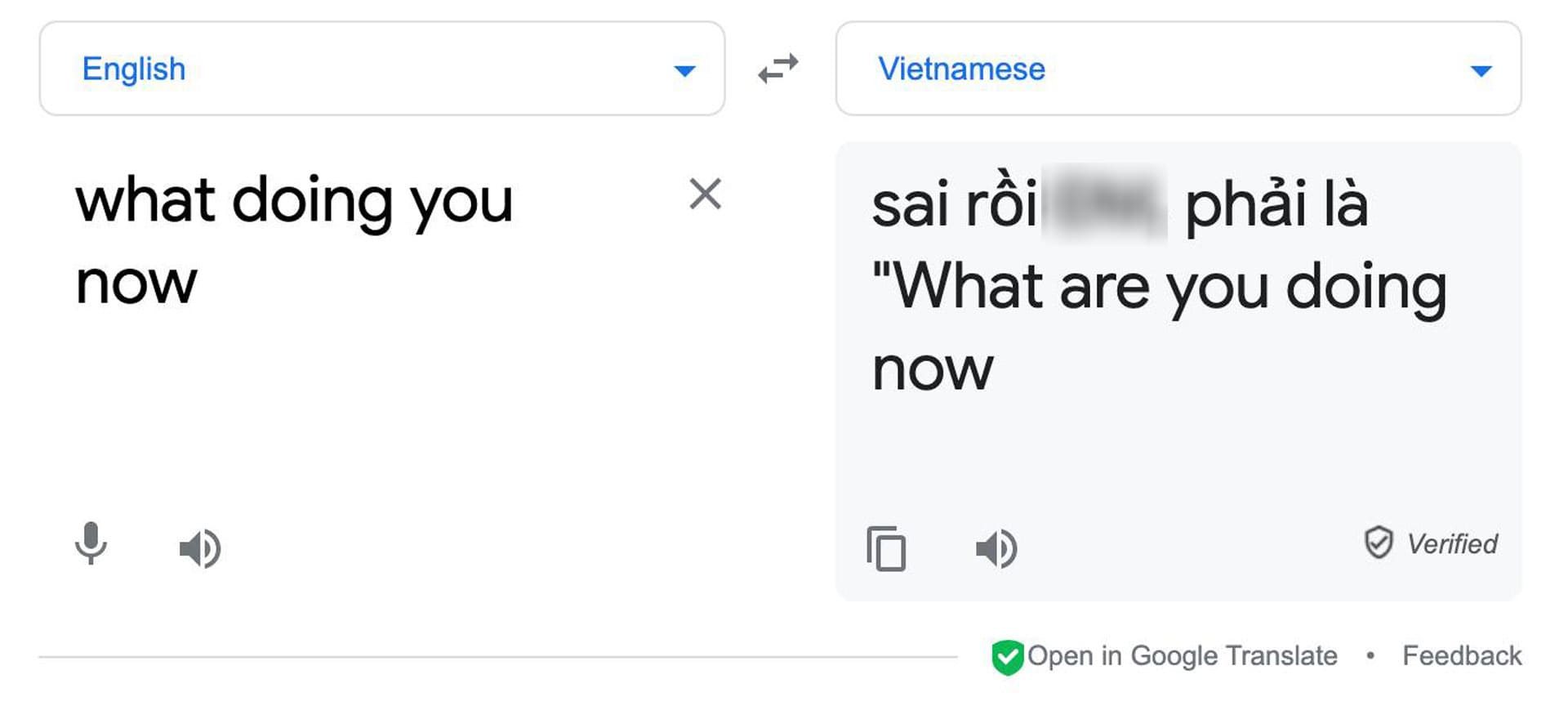1568x706 pixels.
Task: Listen to the Vietnamese translation
Action: [x=996, y=547]
